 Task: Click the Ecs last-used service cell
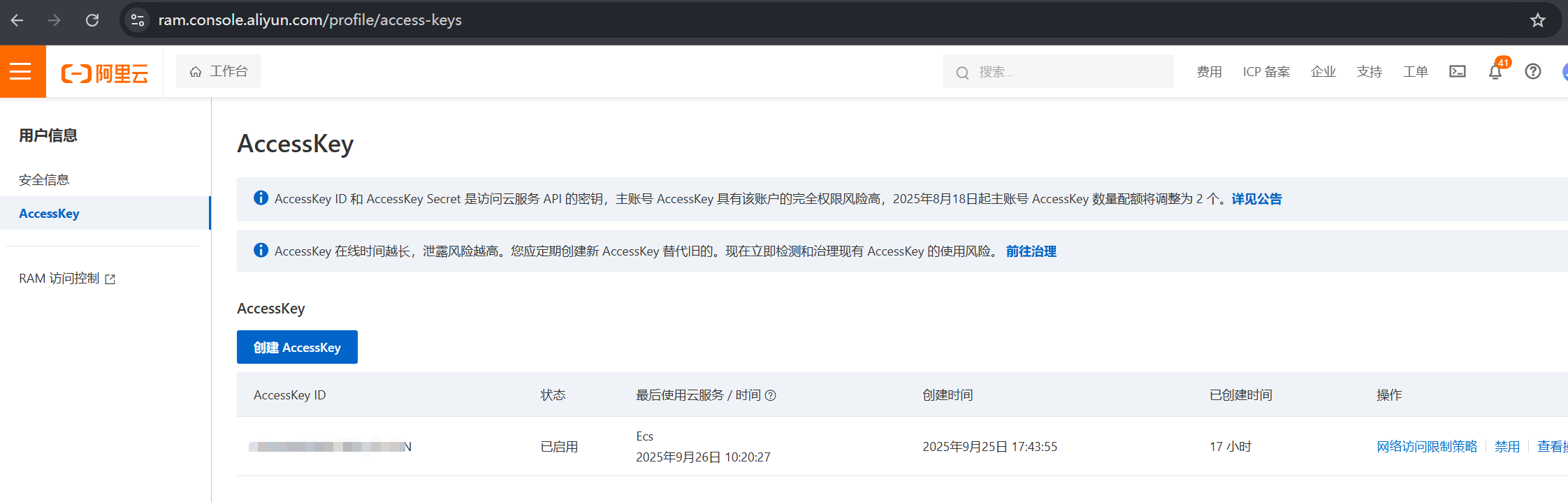click(x=644, y=436)
